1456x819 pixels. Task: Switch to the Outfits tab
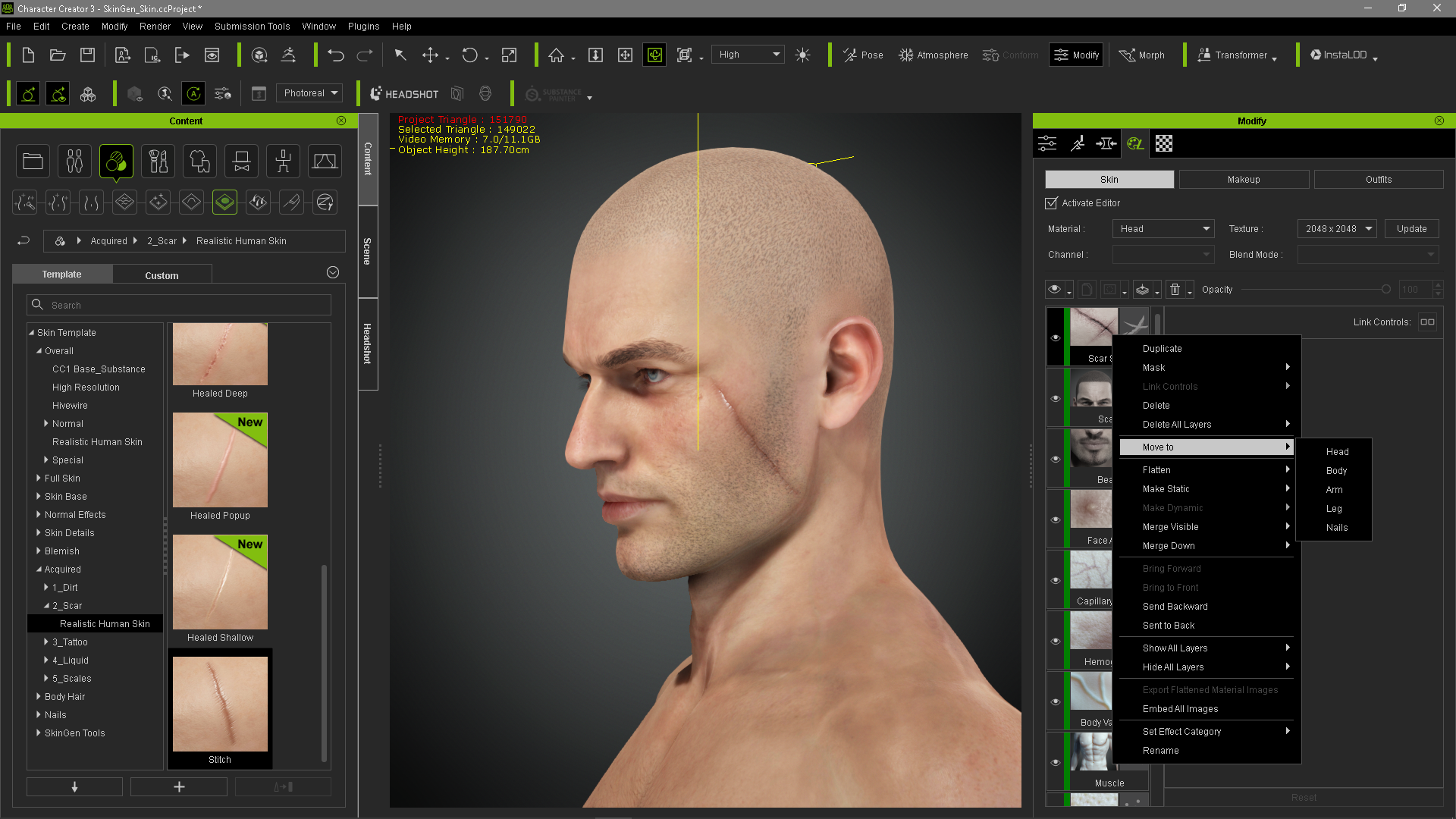tap(1379, 180)
